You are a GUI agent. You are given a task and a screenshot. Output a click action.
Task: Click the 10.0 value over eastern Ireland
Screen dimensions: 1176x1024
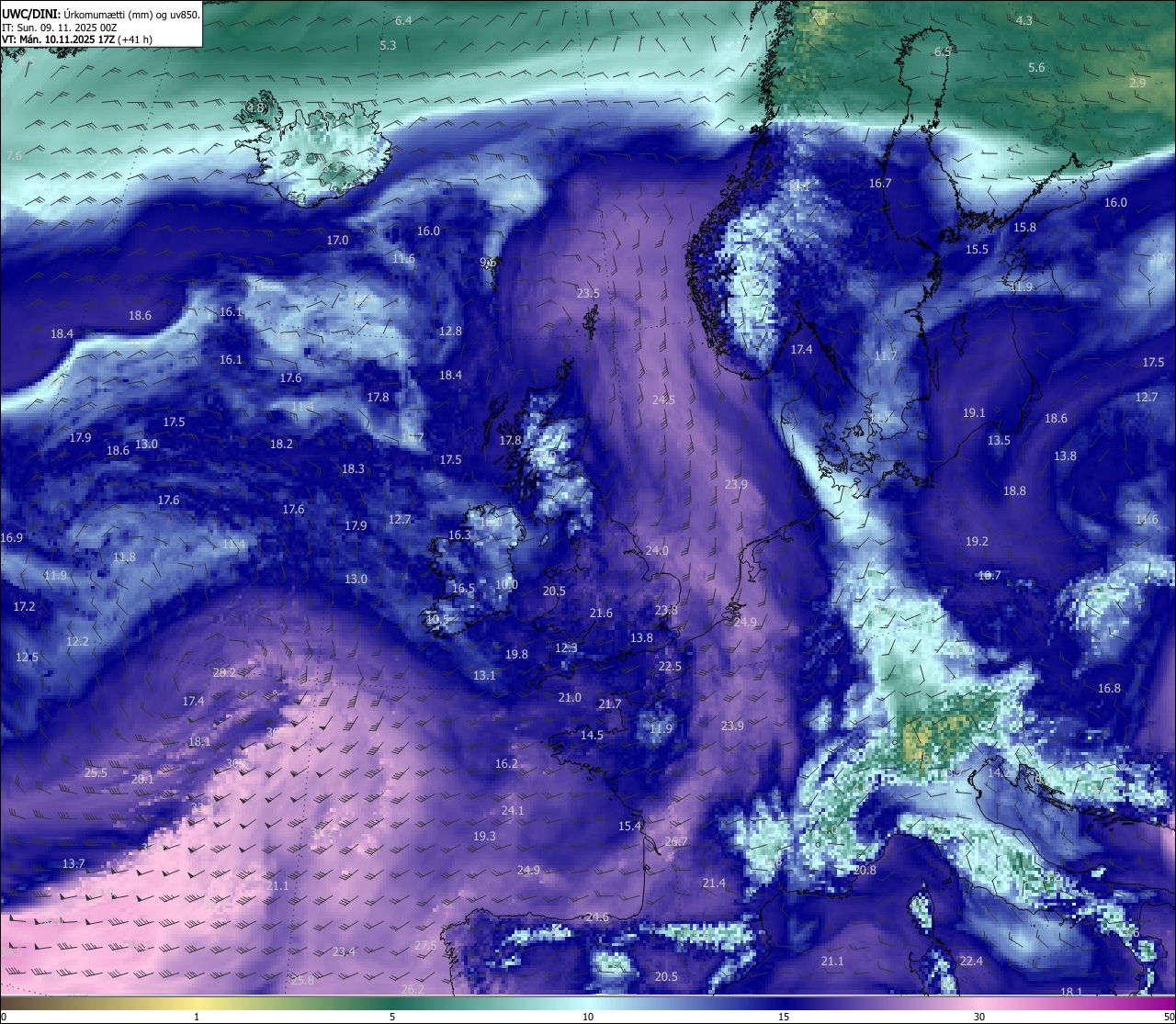(x=506, y=584)
